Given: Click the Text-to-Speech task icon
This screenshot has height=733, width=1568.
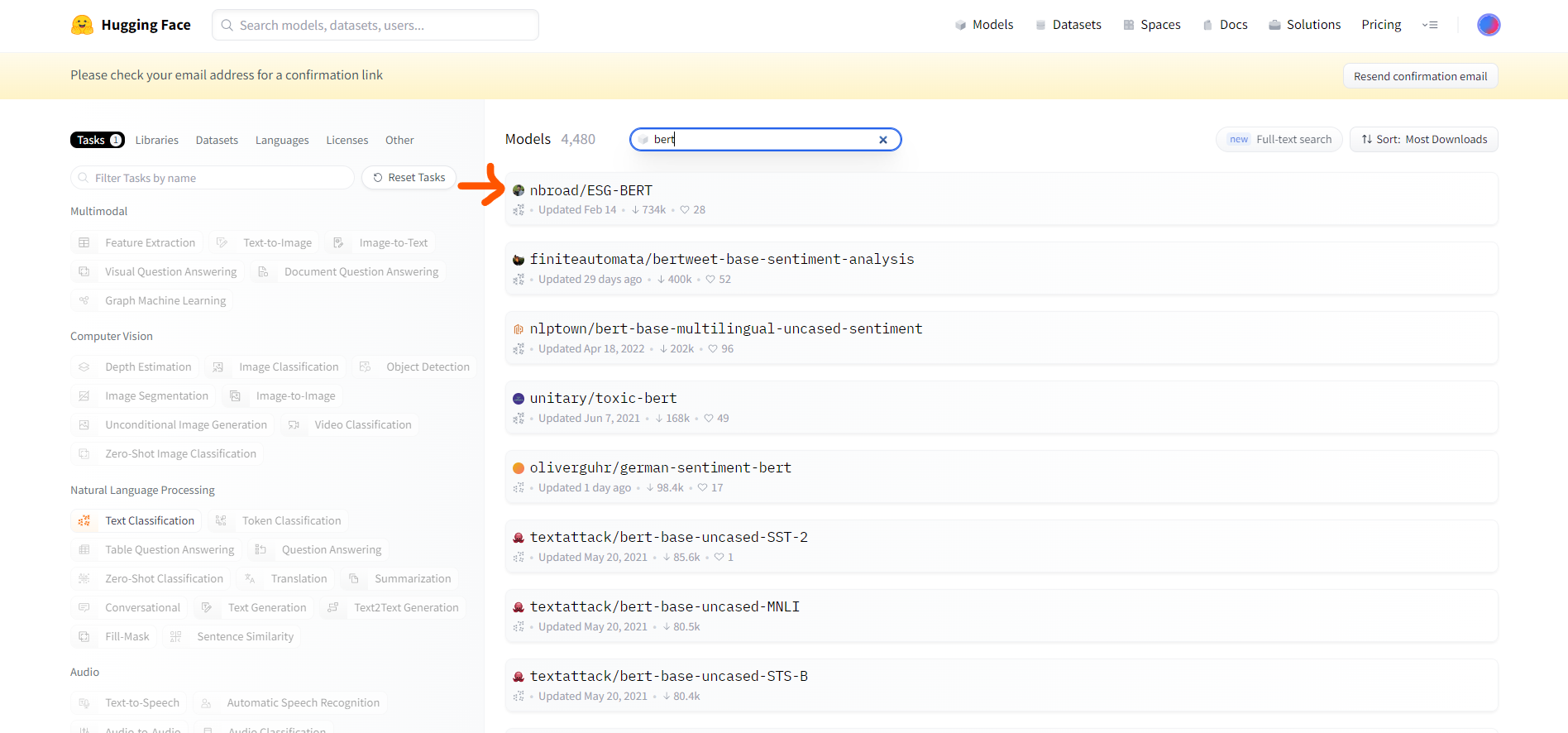Looking at the screenshot, I should 84,703.
